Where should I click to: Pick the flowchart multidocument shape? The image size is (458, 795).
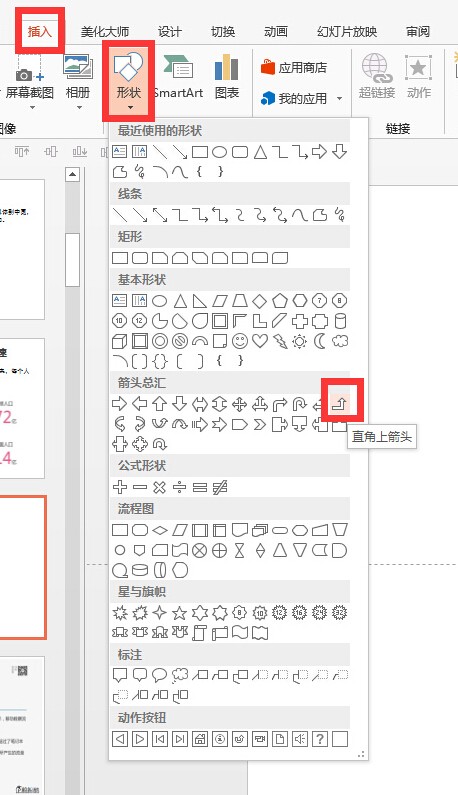pyautogui.click(x=260, y=530)
